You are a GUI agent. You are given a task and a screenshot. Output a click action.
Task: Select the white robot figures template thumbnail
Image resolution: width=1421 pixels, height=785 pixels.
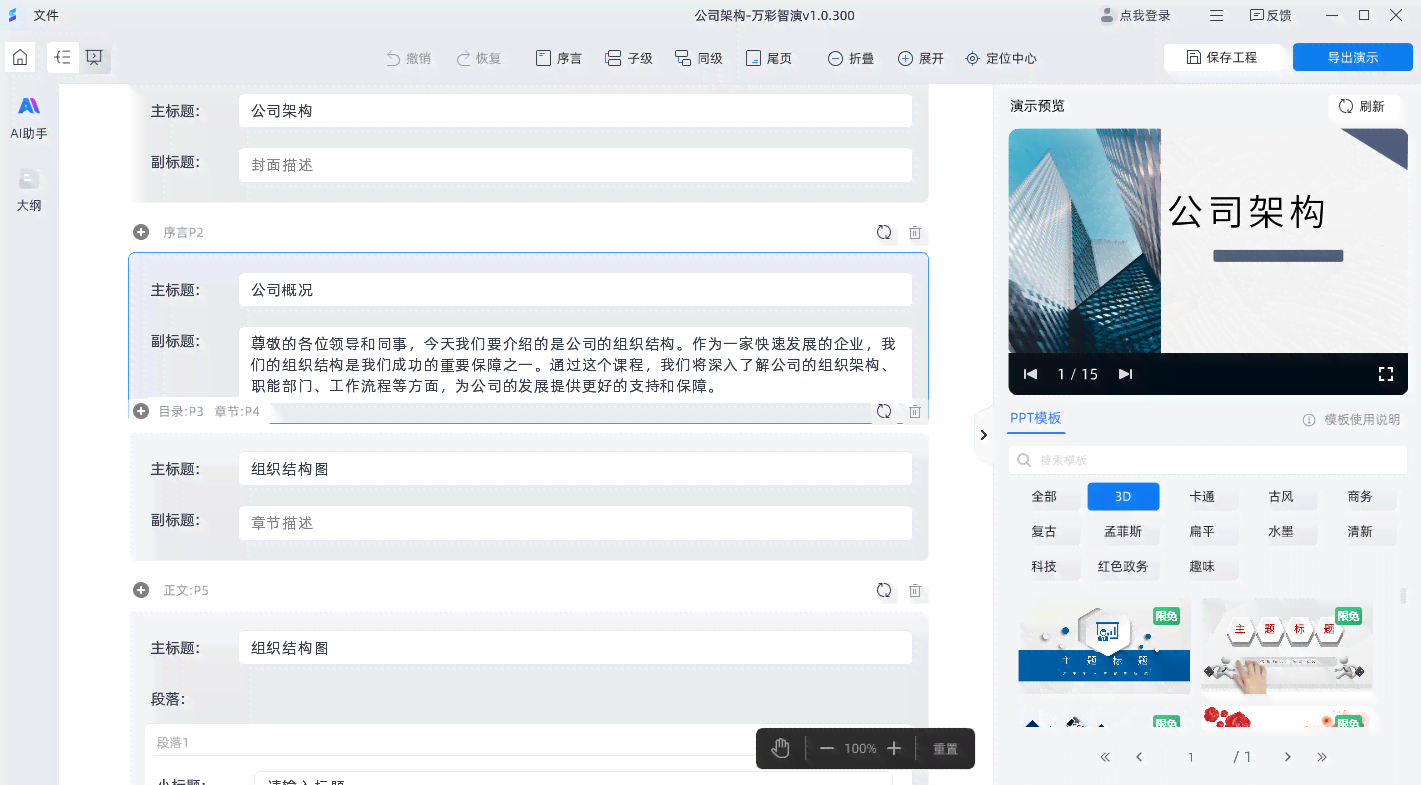pos(1287,646)
